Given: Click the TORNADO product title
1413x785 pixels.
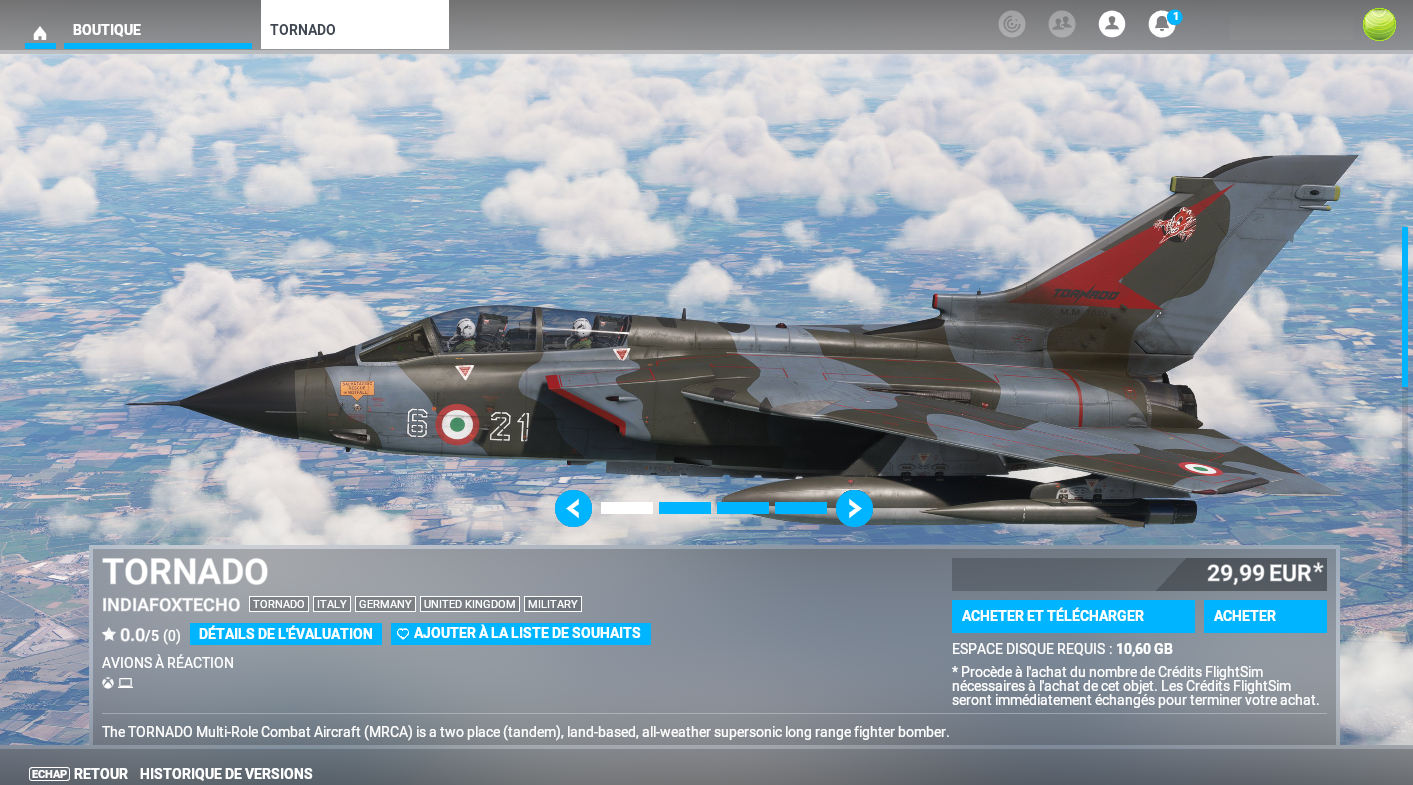Looking at the screenshot, I should click(185, 572).
